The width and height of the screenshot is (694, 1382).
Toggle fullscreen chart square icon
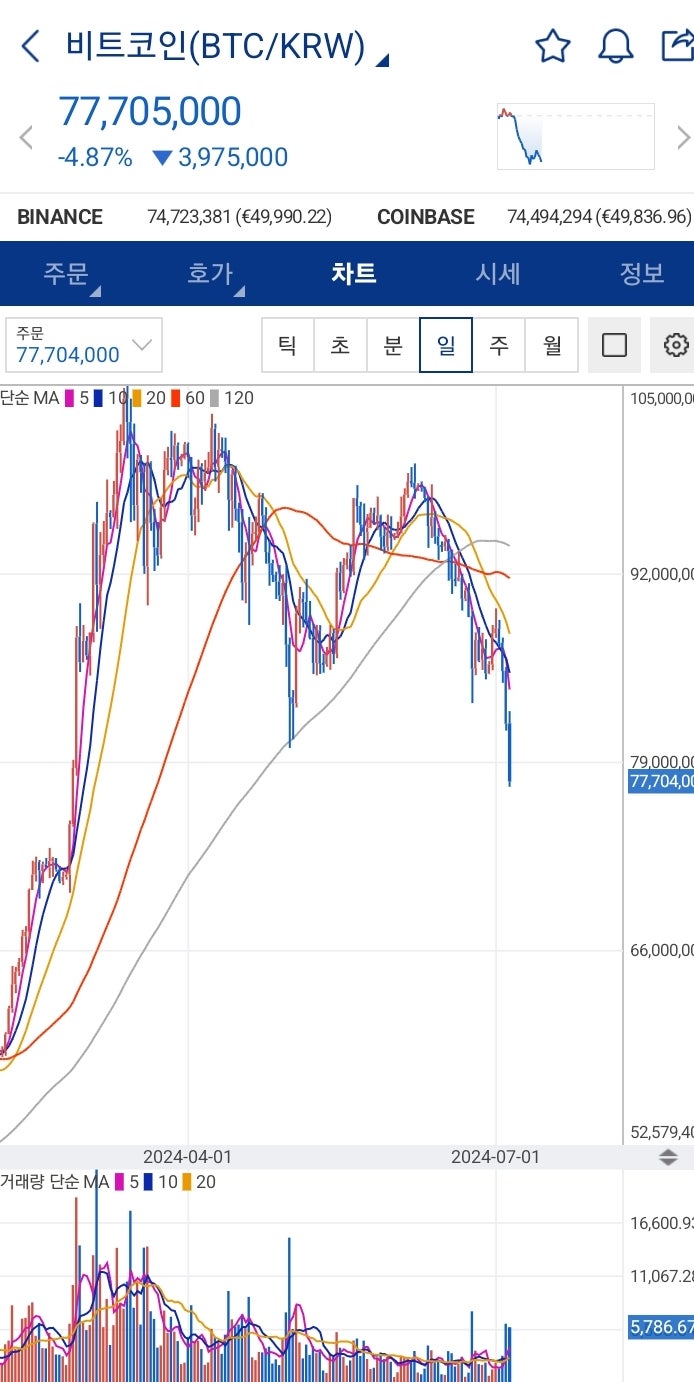point(615,345)
